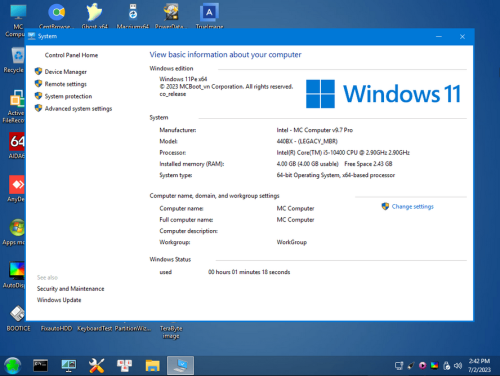Viewport: 500px width, 376px height.
Task: Open the command prompt taskbar icon
Action: point(40,366)
